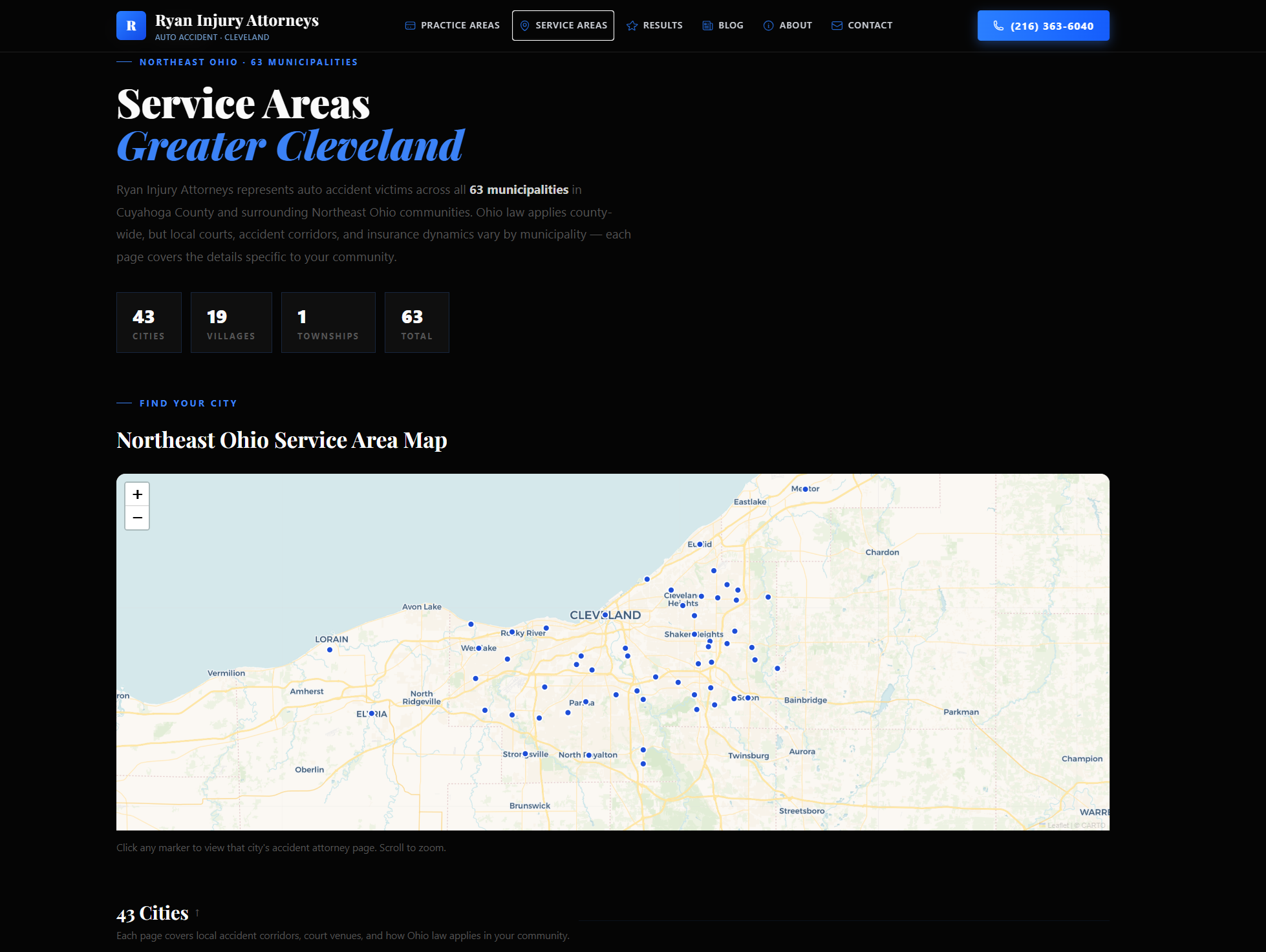Click the Cleveland Heights map marker
Image resolution: width=1266 pixels, height=952 pixels.
(682, 606)
